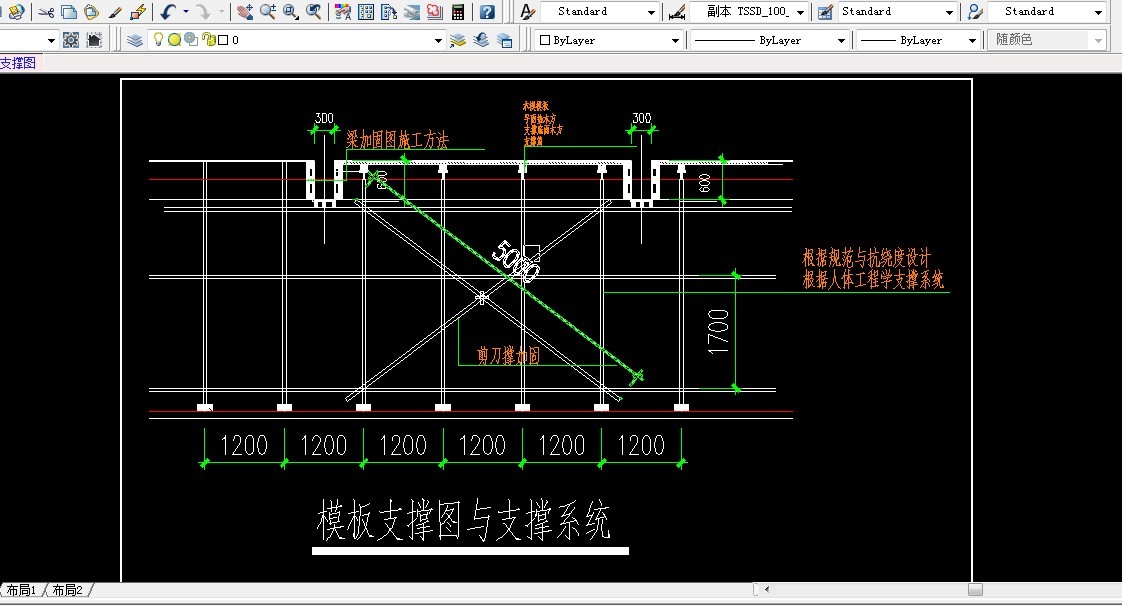The image size is (1122, 606).
Task: Select the 梁加固图施工方法 annotation text
Action: [x=397, y=140]
